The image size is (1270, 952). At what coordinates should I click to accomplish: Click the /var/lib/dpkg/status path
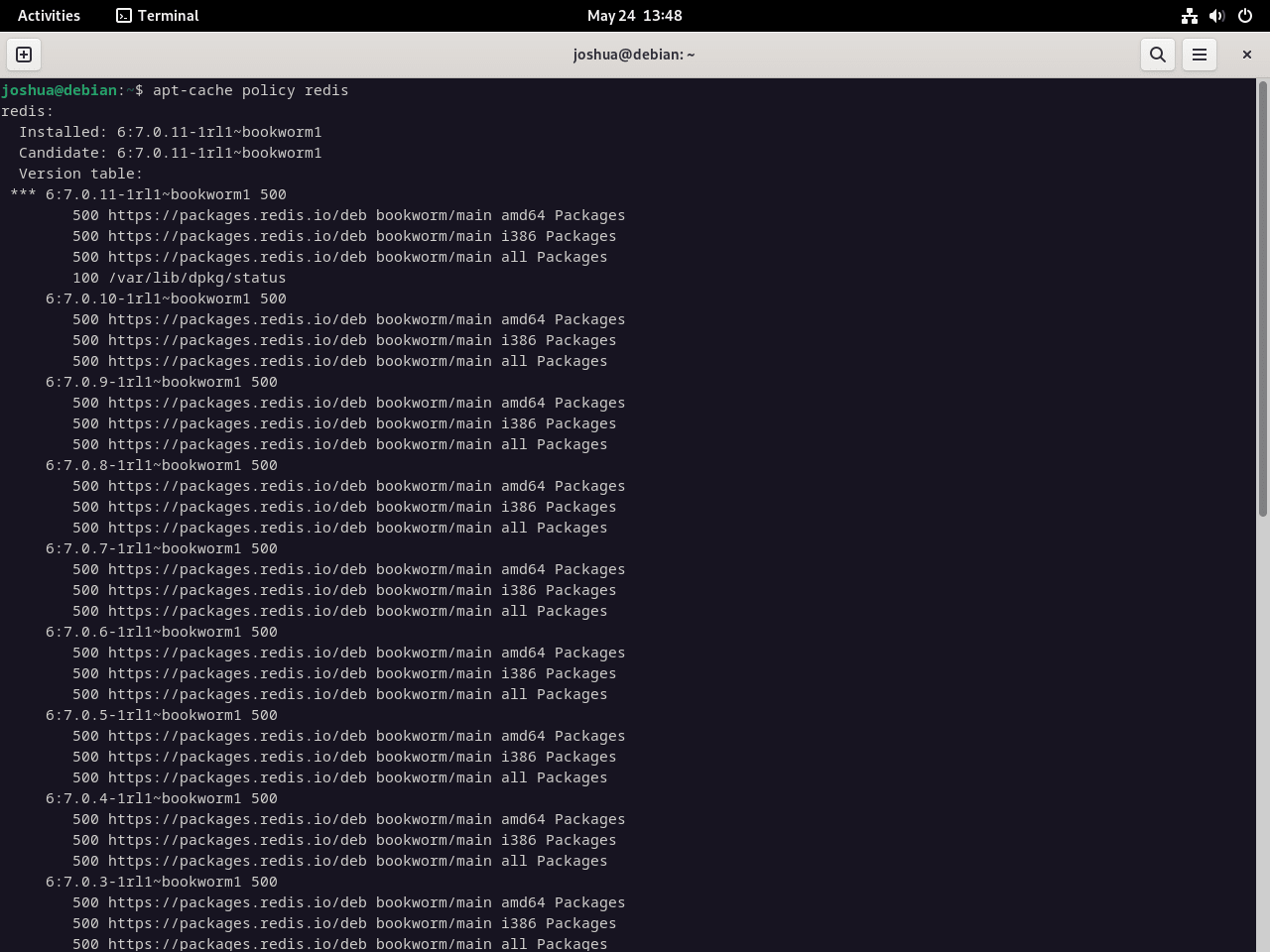coord(194,278)
